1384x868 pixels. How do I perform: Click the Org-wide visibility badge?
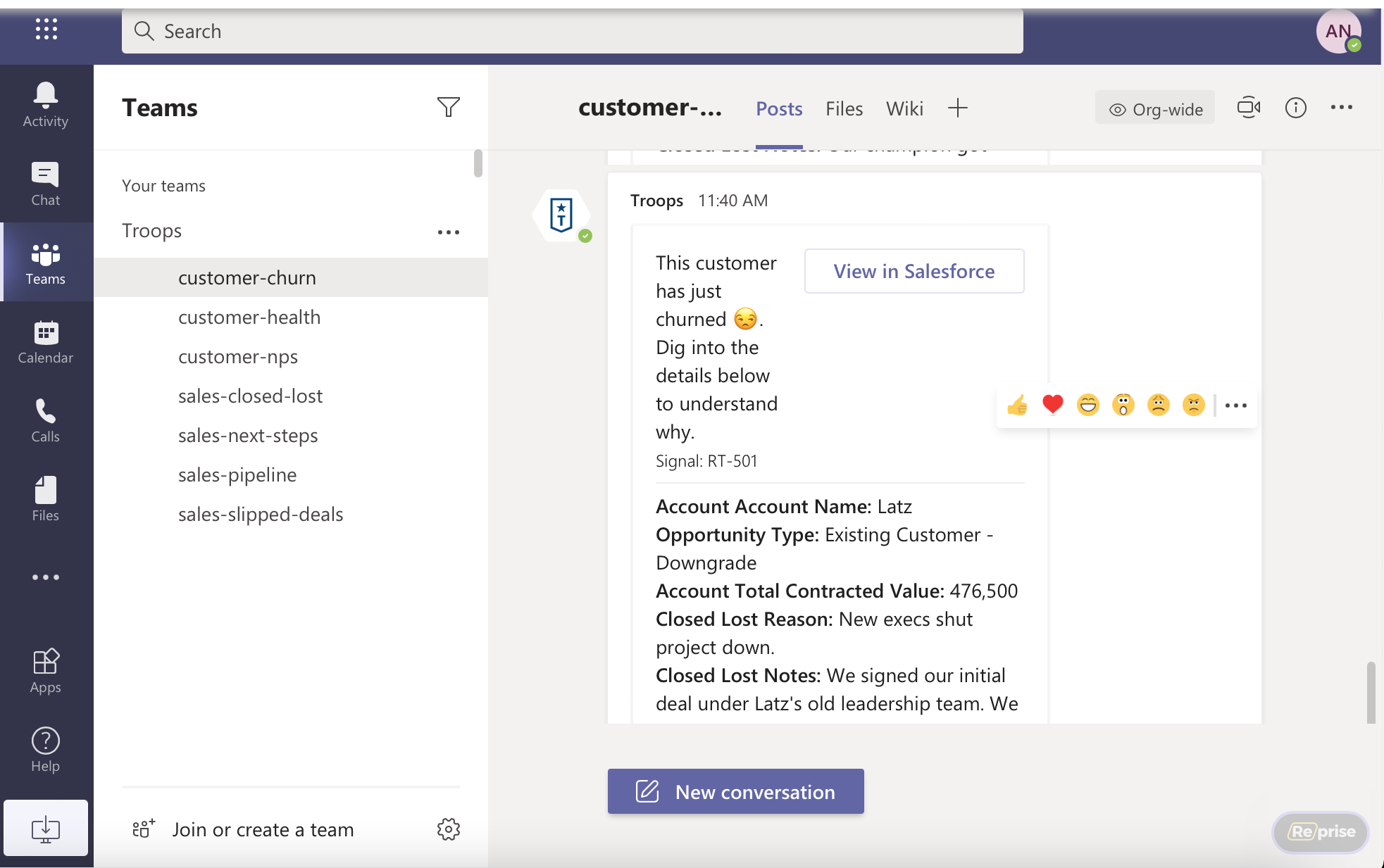1155,108
